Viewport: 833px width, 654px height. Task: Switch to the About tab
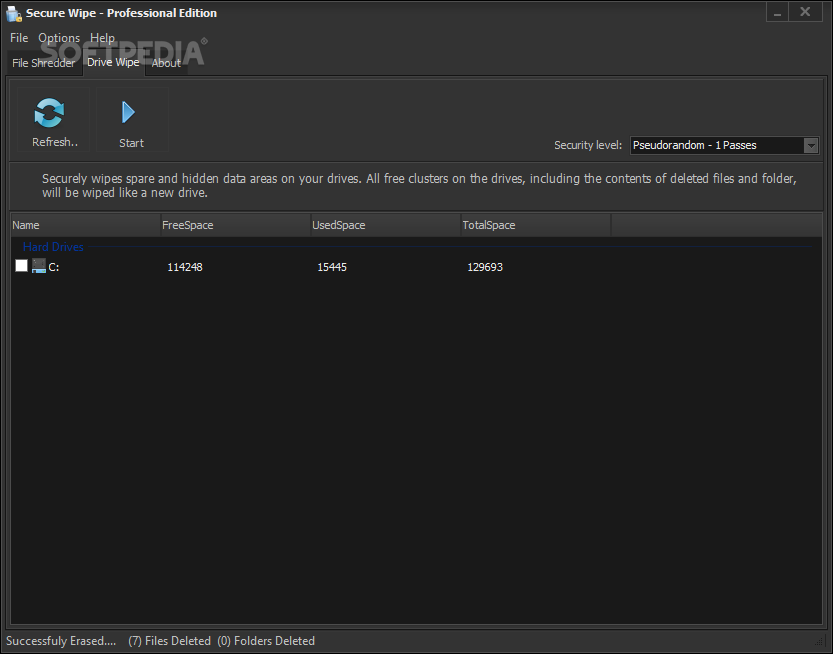coord(166,63)
